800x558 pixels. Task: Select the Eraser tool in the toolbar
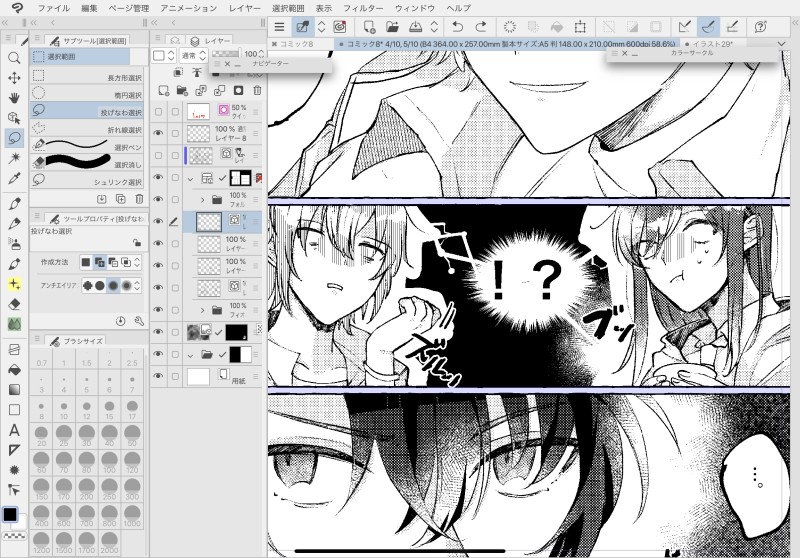click(14, 305)
